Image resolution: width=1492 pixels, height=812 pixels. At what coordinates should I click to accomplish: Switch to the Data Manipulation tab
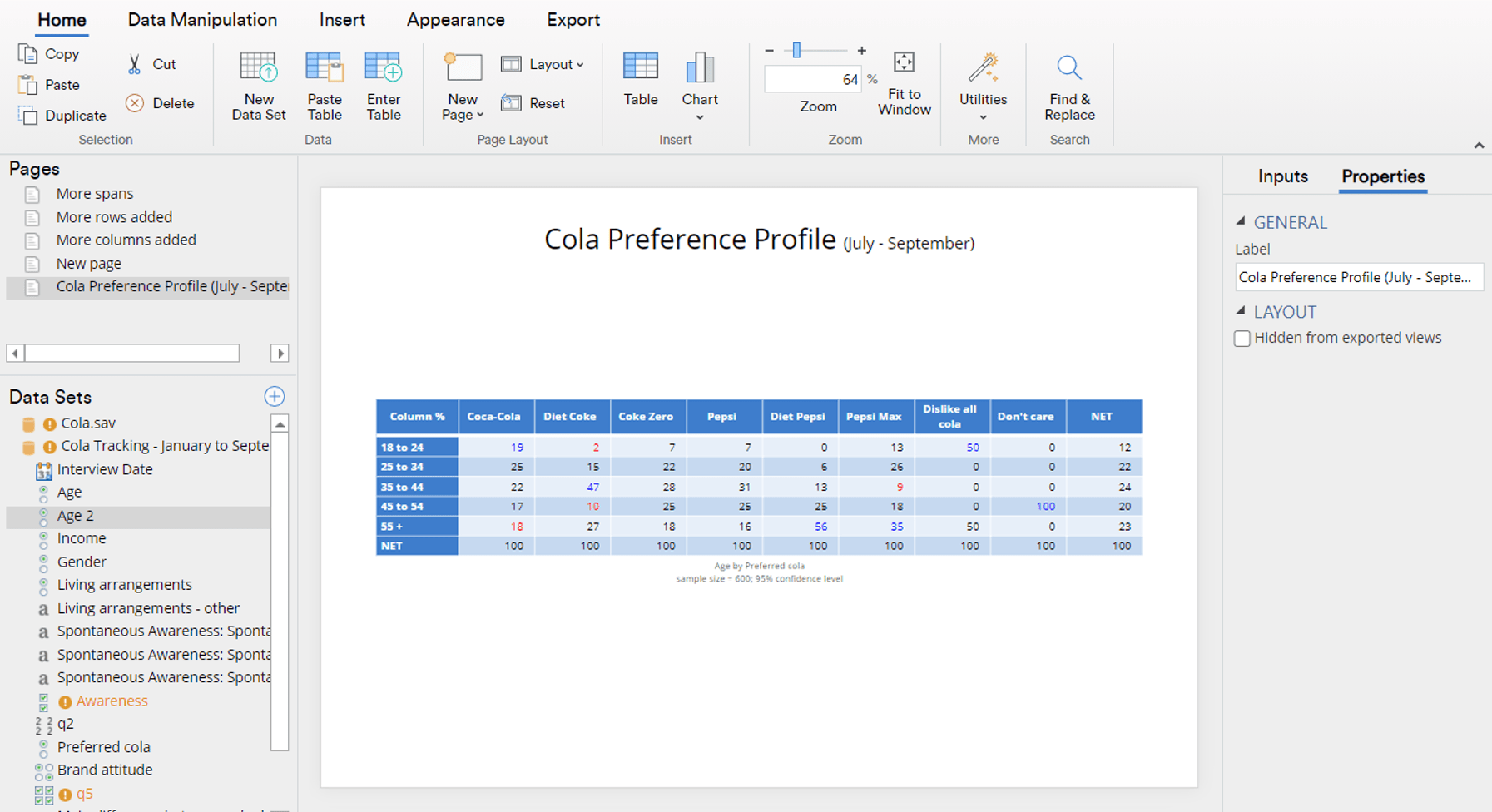tap(202, 20)
